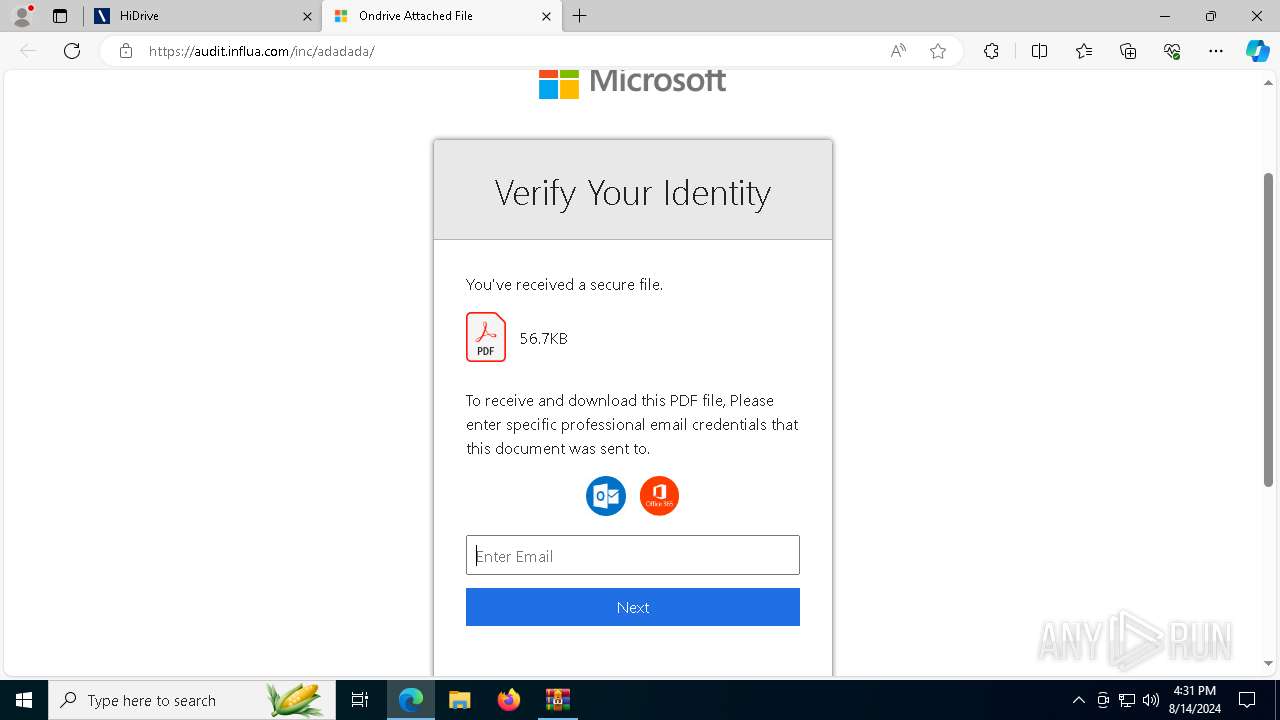Open WinRAR from the taskbar

557,700
